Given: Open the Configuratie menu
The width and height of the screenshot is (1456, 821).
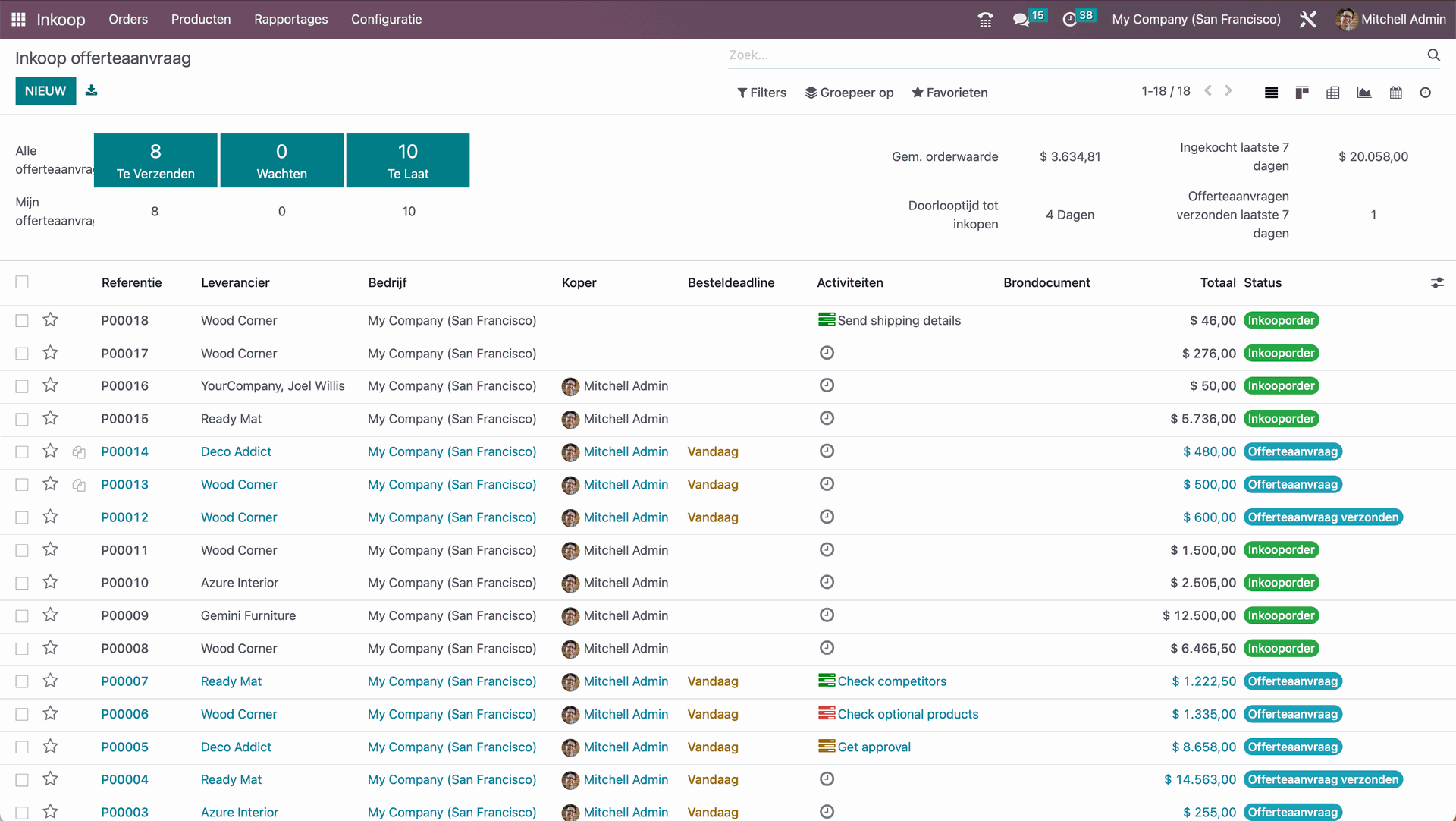Looking at the screenshot, I should pyautogui.click(x=386, y=19).
